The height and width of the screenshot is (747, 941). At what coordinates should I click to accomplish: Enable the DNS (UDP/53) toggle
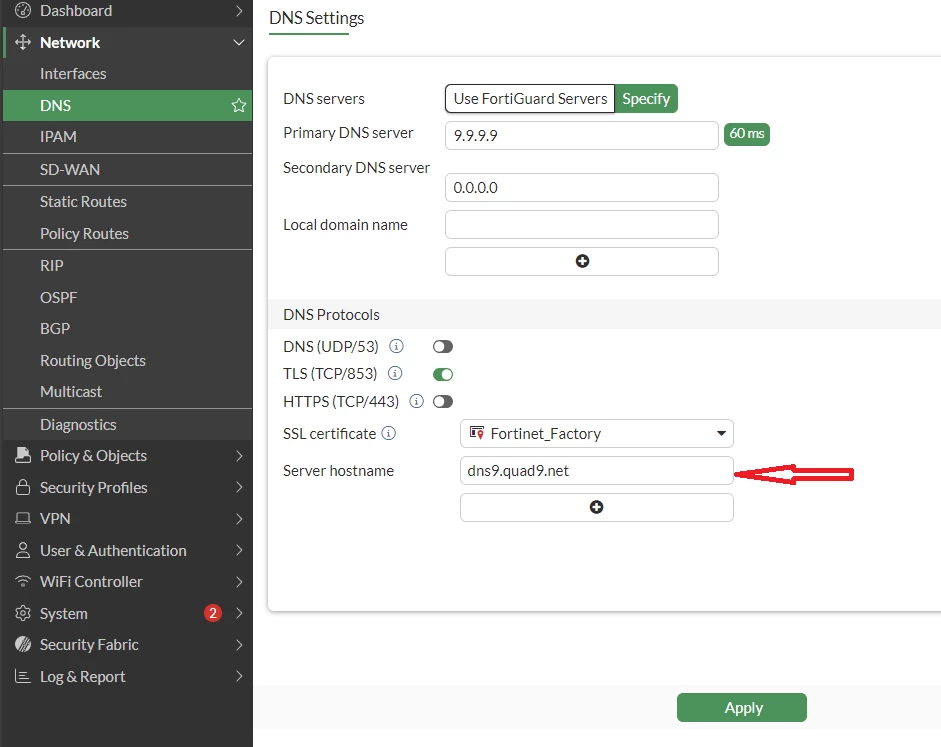pyautogui.click(x=443, y=347)
